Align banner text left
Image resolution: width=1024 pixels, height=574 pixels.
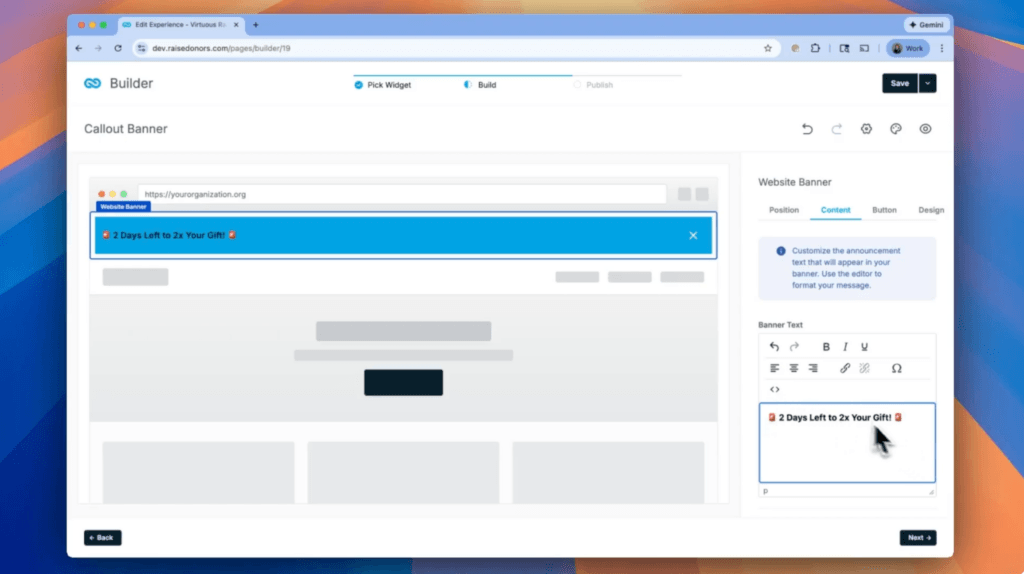[775, 368]
